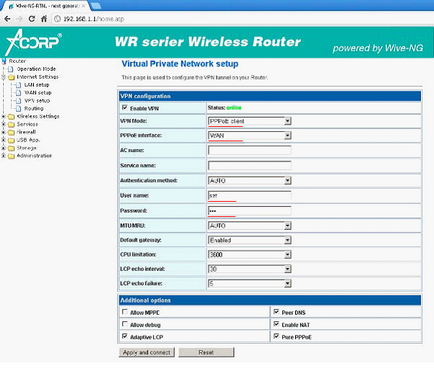Click the browser forward arrow
Image resolution: width=434 pixels, height=374 pixels.
click(x=19, y=19)
